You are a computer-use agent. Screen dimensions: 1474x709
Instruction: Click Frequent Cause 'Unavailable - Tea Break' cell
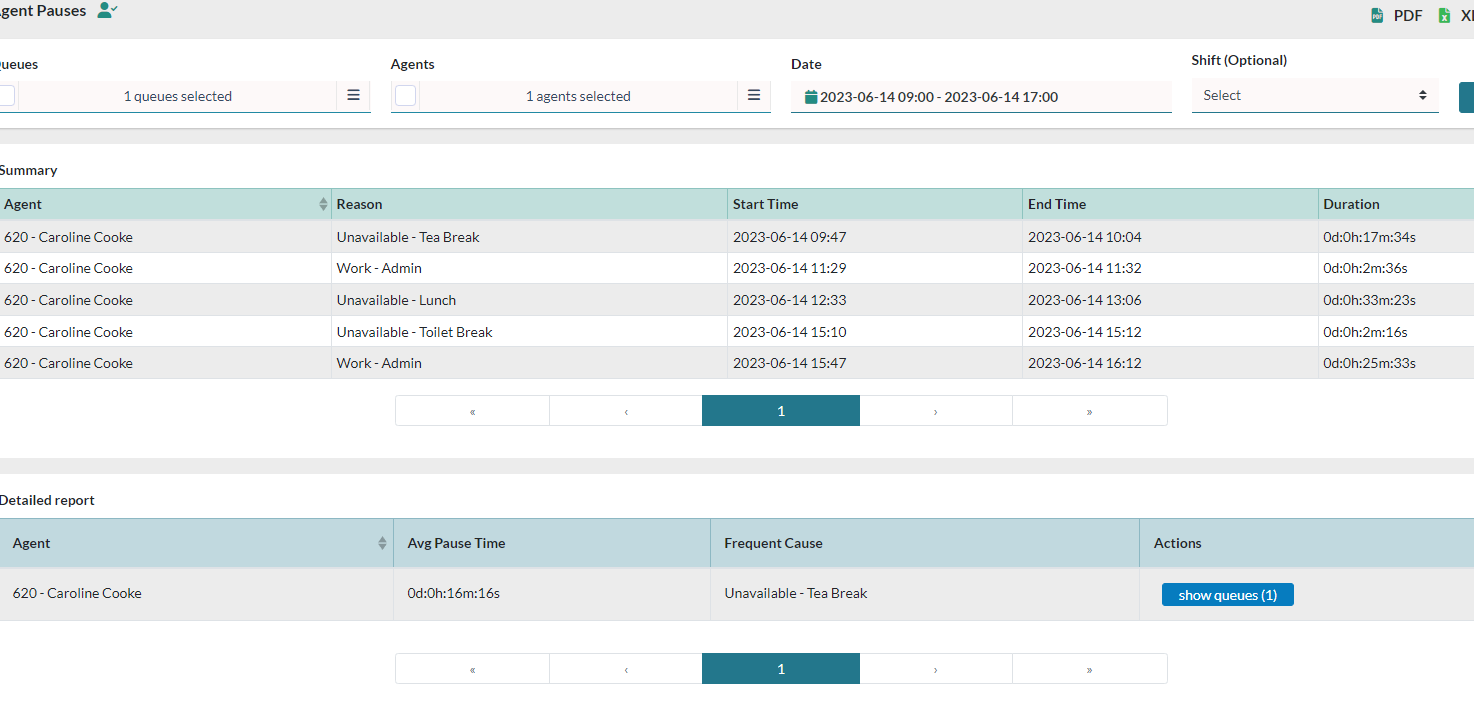925,594
